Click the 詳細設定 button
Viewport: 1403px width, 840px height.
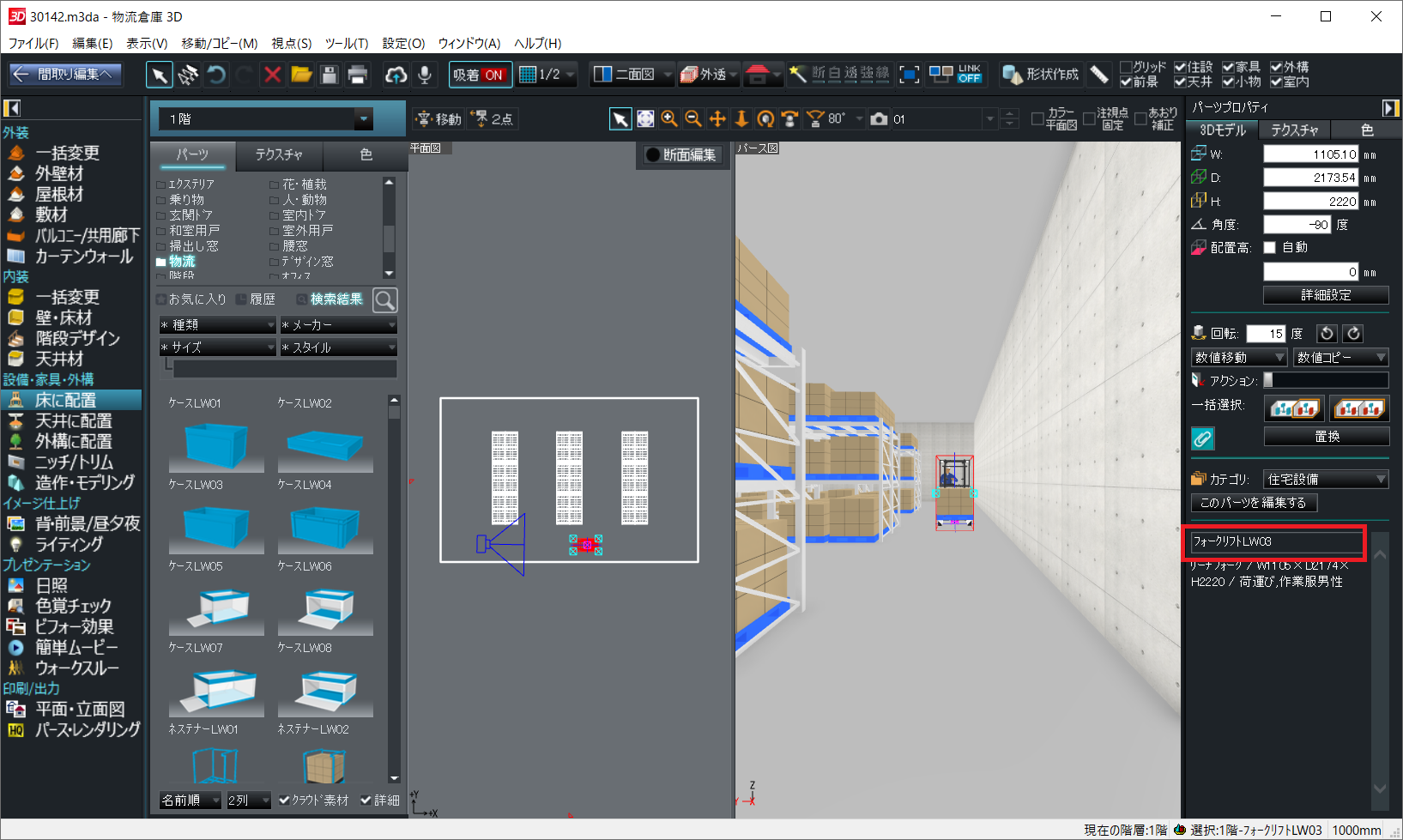tap(1326, 295)
